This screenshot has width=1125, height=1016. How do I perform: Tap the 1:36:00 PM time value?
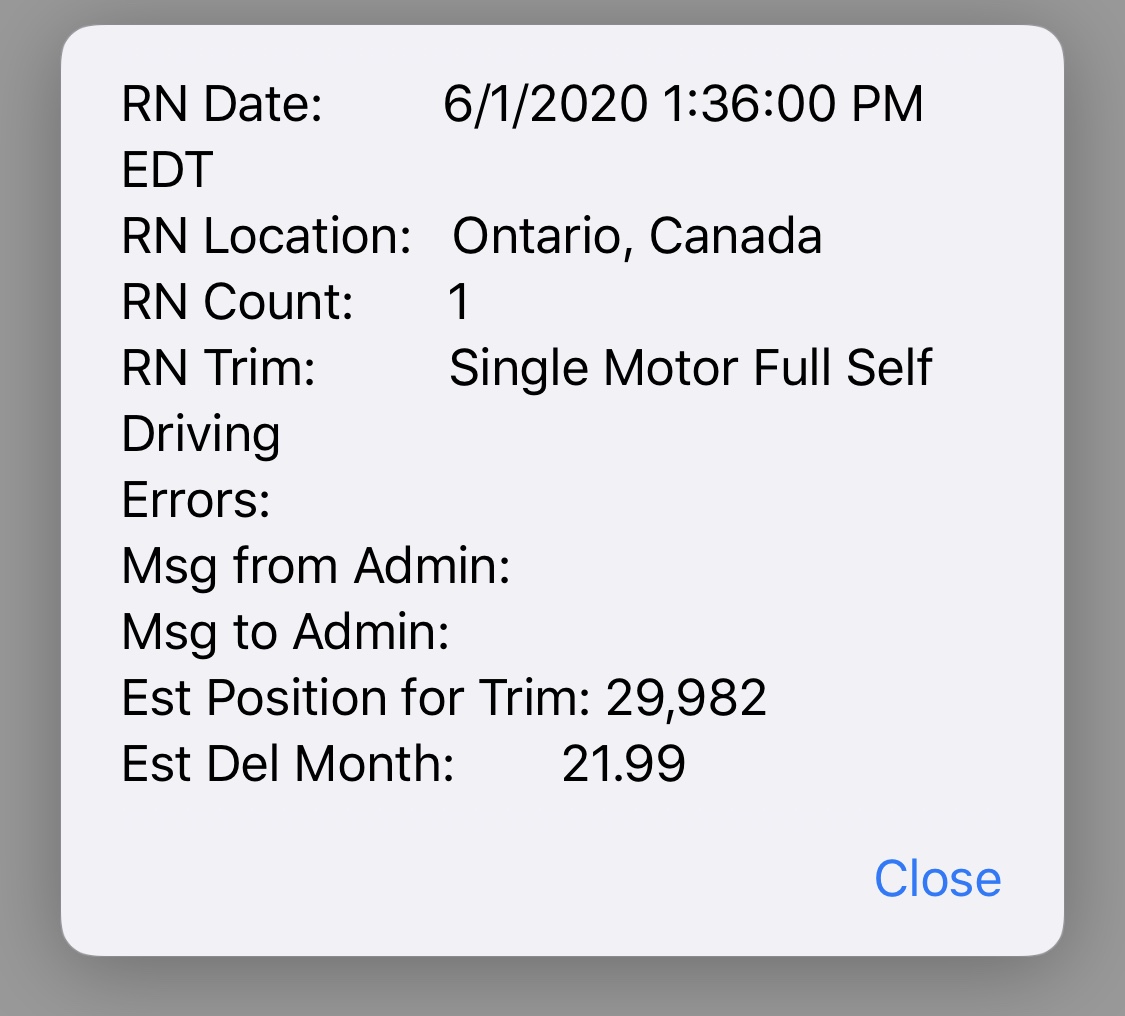coord(792,104)
